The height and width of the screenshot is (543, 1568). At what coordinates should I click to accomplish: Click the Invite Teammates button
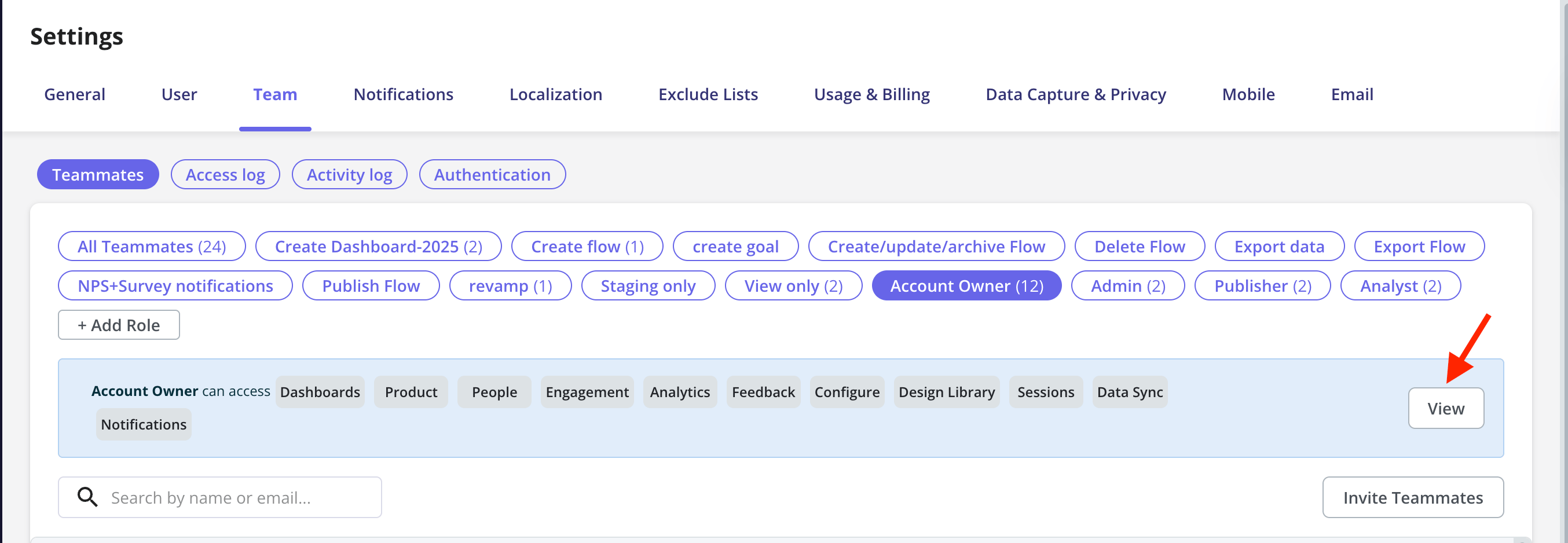[1413, 497]
